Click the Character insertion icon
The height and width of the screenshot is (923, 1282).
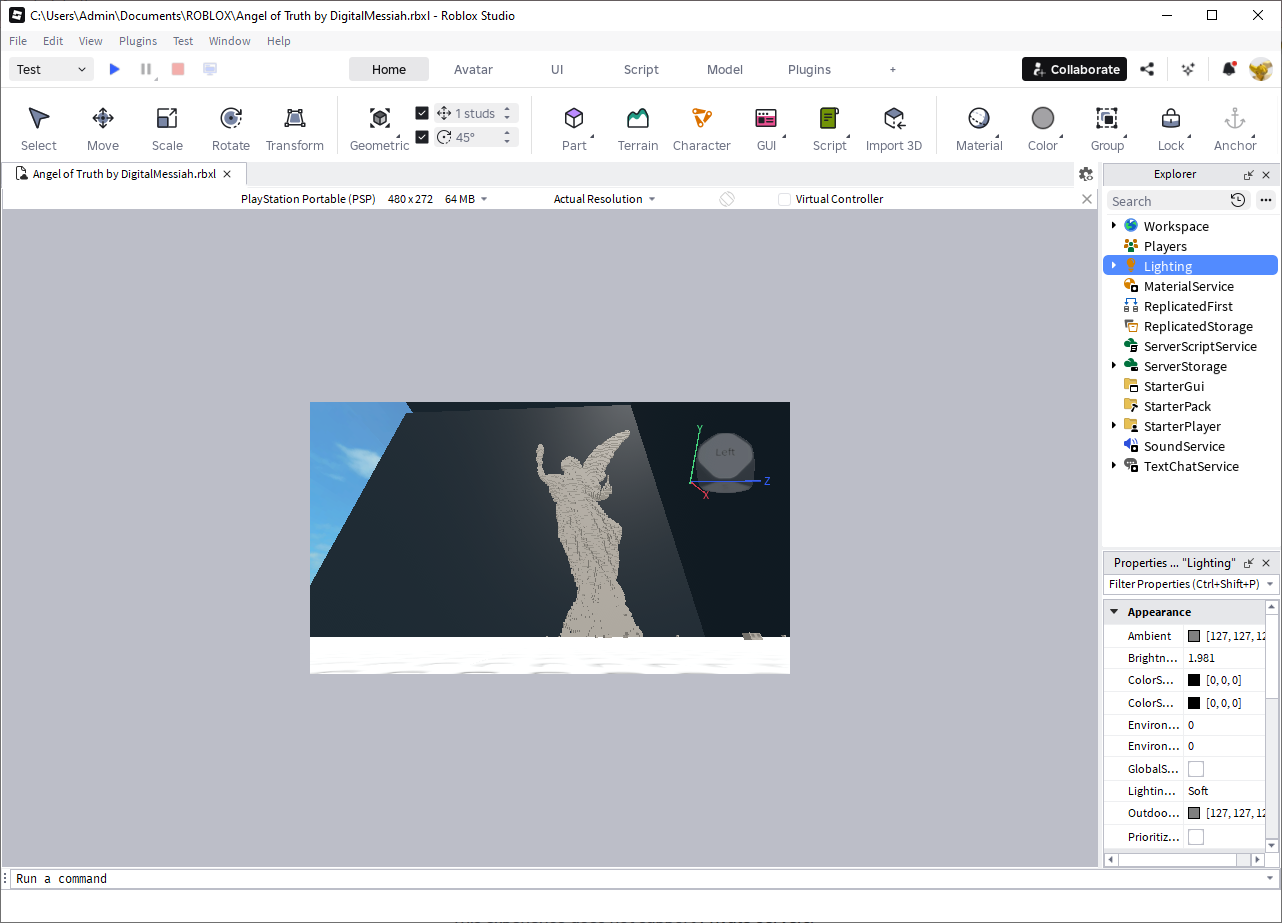pyautogui.click(x=701, y=125)
